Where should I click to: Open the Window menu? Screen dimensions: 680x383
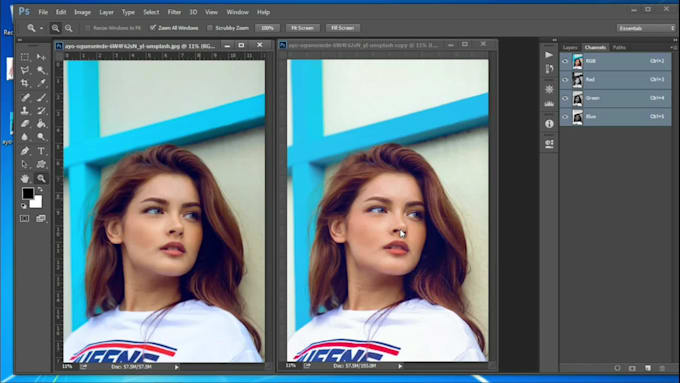click(238, 12)
